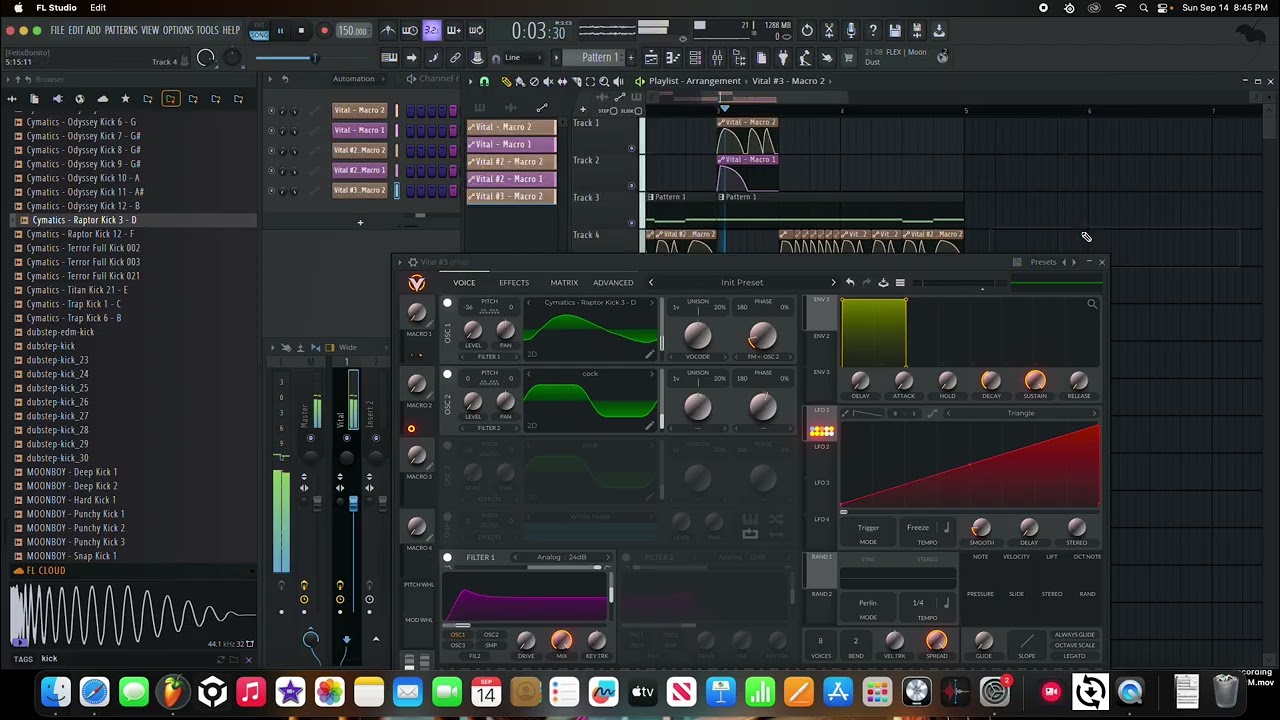Stop playback in FL Studio transport
Screen dimensions: 1280x720
click(x=301, y=31)
